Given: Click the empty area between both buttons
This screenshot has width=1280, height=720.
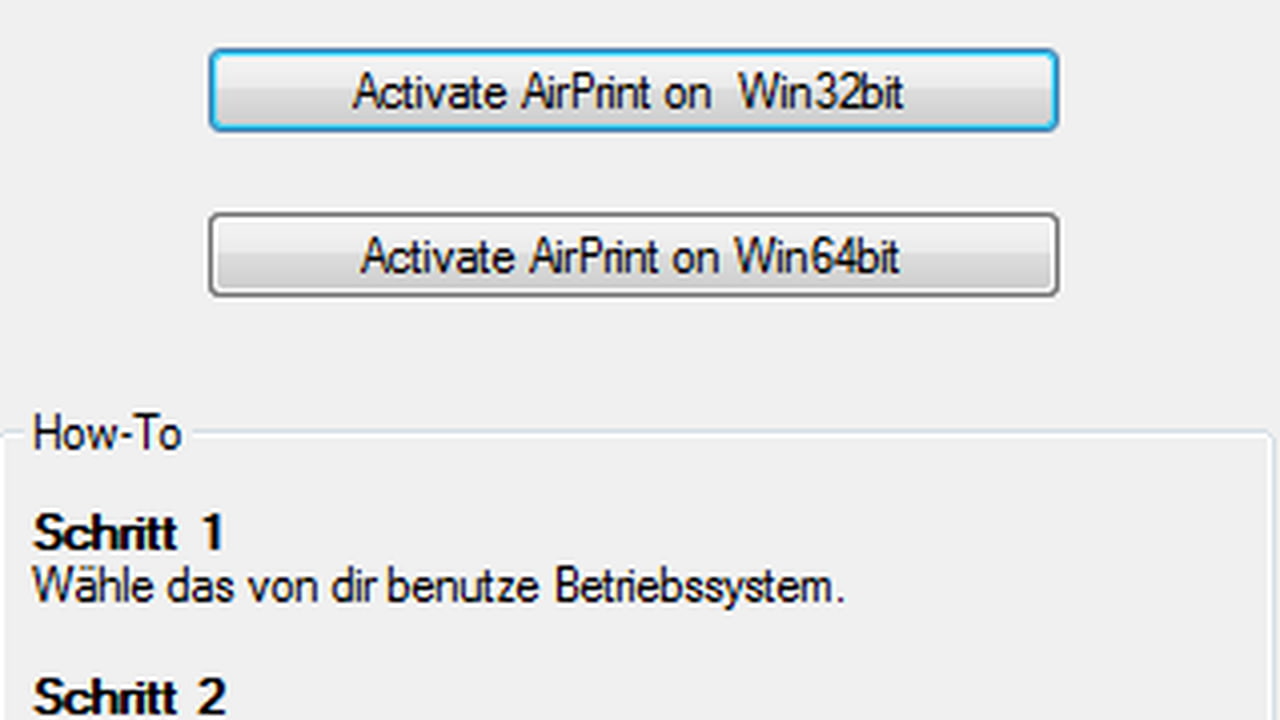Looking at the screenshot, I should point(633,172).
